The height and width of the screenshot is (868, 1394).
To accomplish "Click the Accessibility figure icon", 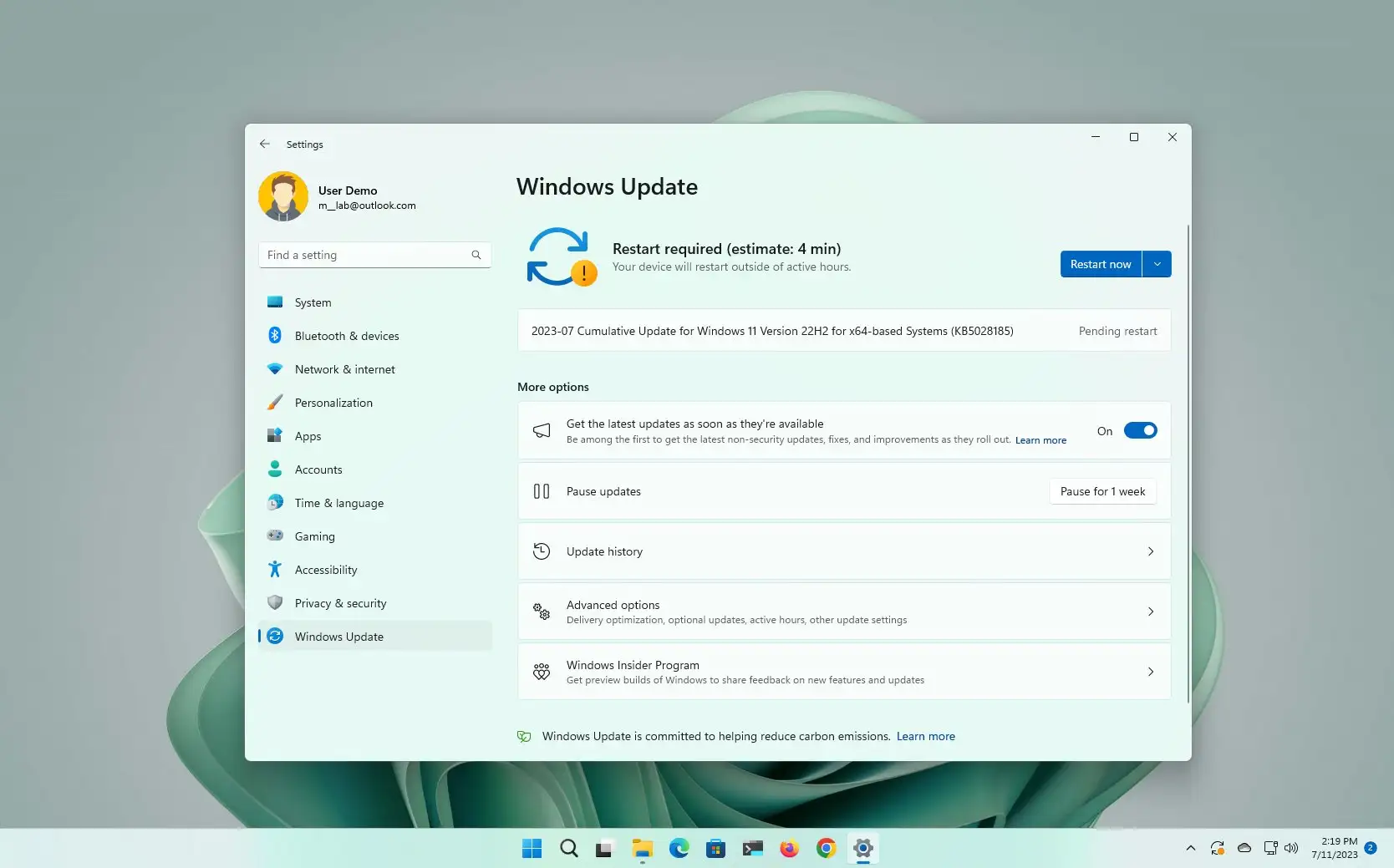I will tap(274, 569).
